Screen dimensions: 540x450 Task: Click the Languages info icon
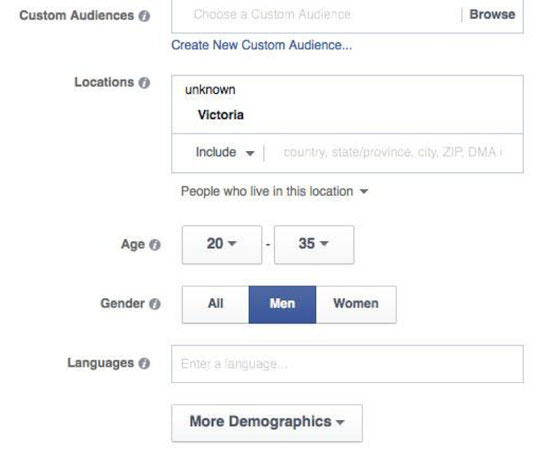144,364
